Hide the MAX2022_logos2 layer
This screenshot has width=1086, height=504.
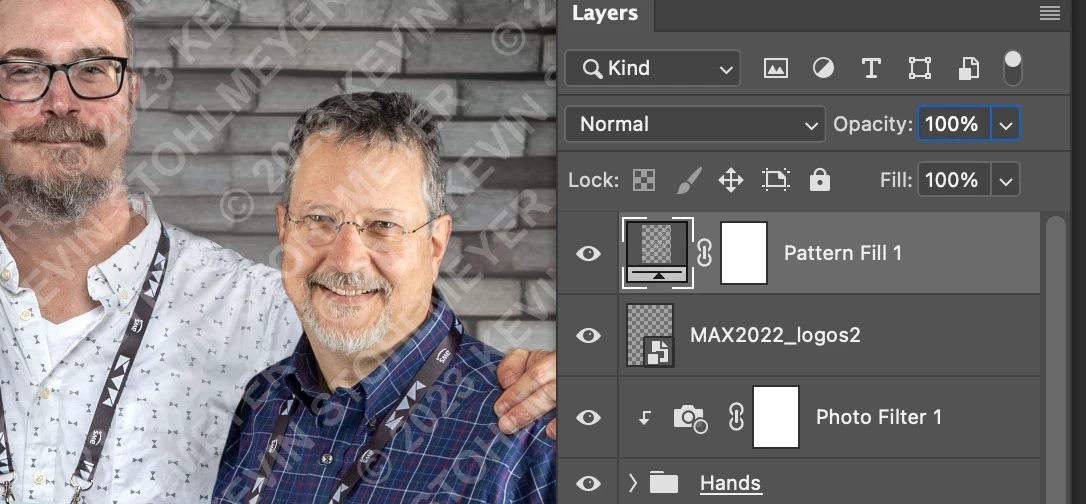pos(588,336)
